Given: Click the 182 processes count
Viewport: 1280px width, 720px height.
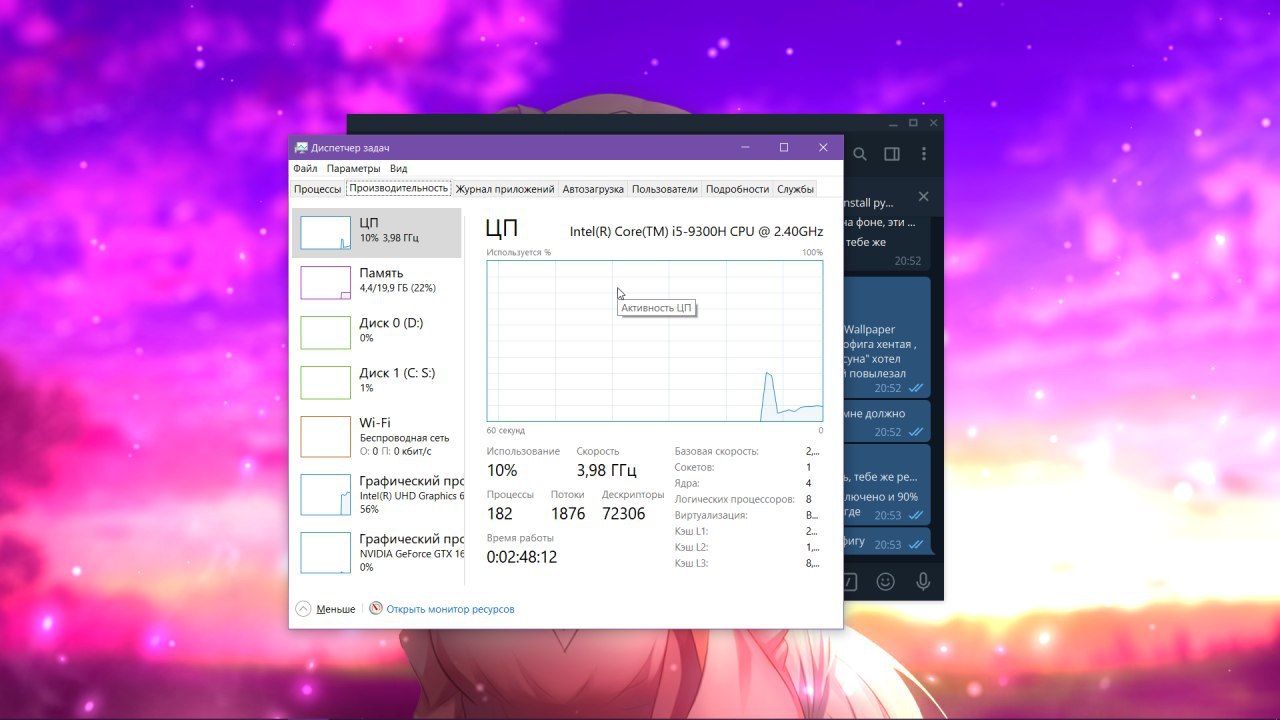Looking at the screenshot, I should (500, 513).
